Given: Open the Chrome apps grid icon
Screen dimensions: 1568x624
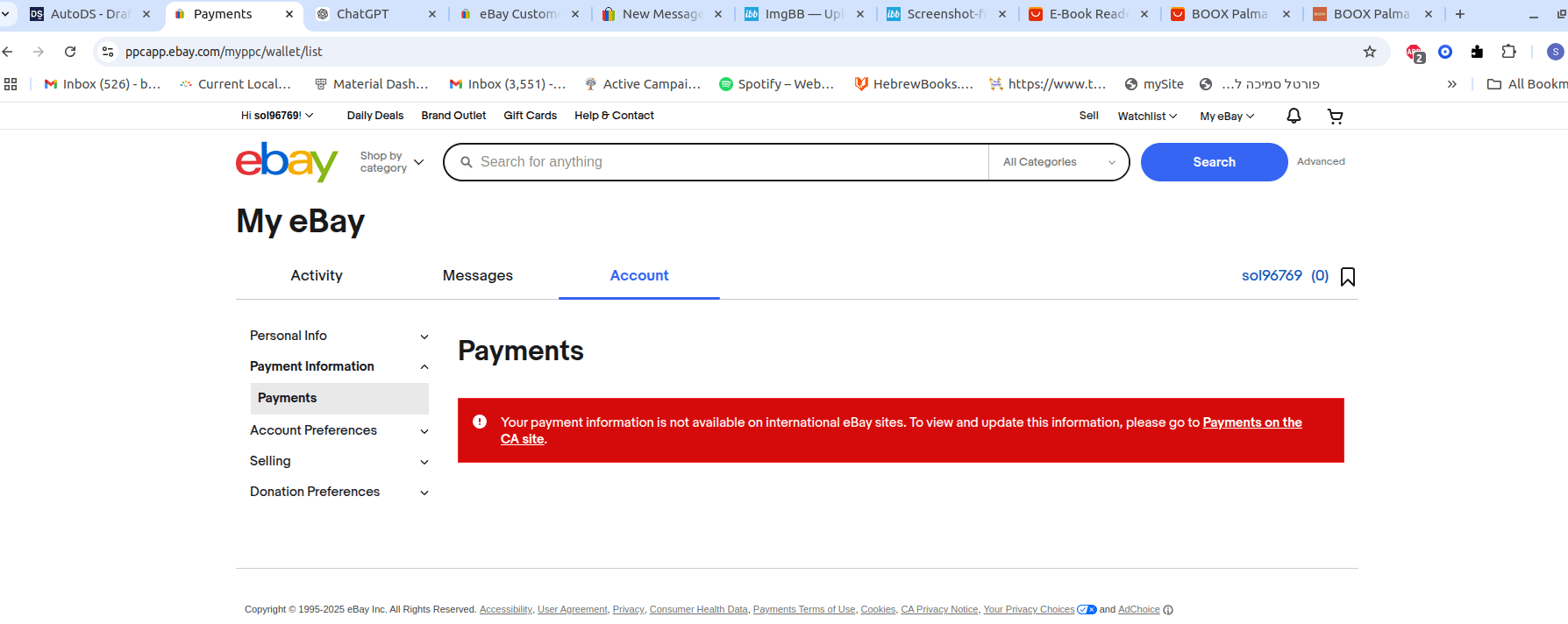Looking at the screenshot, I should click(x=11, y=84).
